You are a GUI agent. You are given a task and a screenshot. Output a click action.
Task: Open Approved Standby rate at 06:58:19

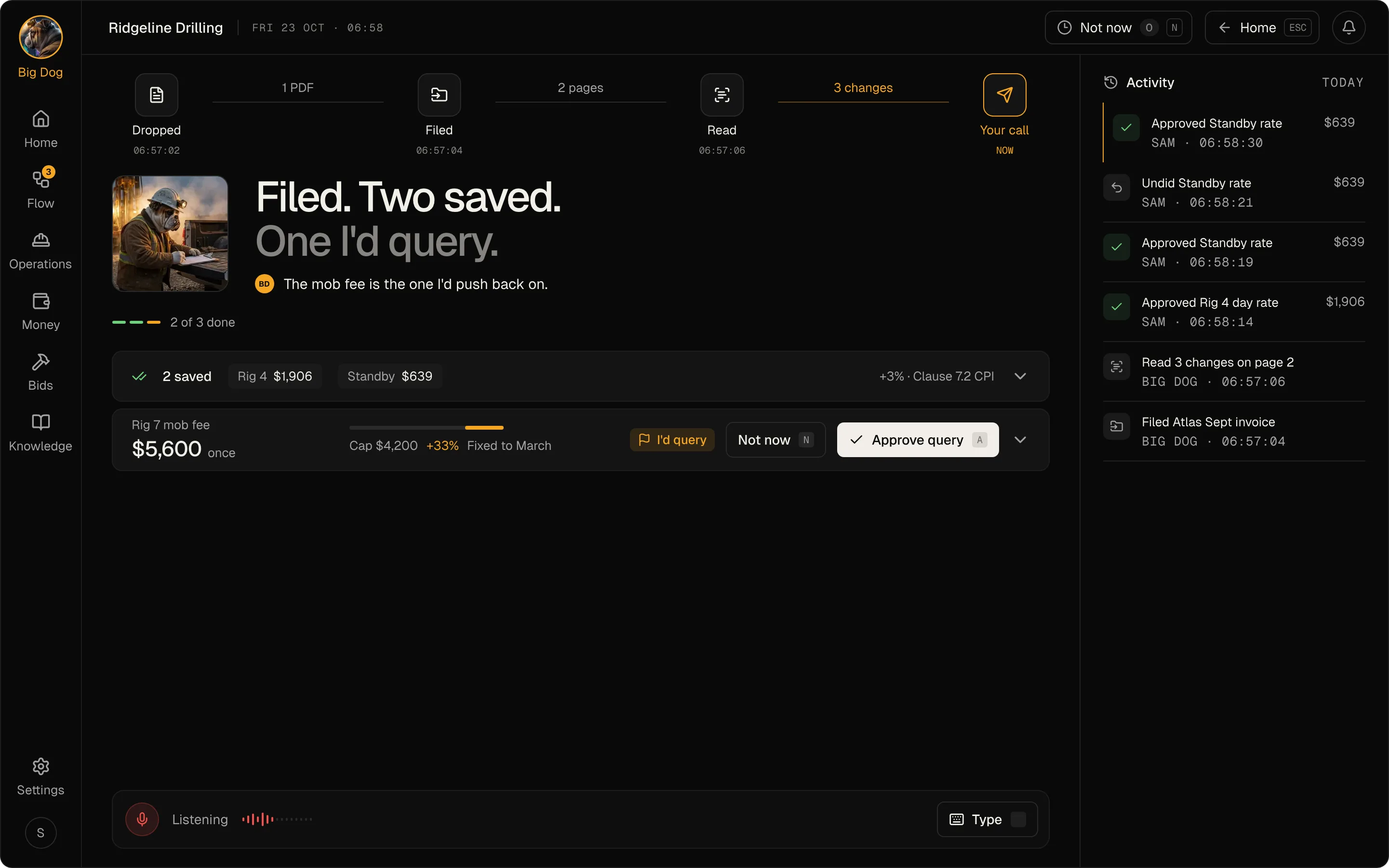click(x=1234, y=252)
